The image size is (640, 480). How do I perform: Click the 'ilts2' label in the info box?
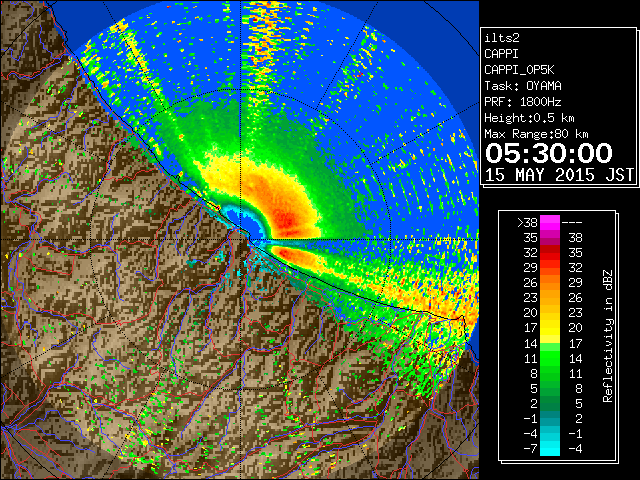pyautogui.click(x=502, y=38)
